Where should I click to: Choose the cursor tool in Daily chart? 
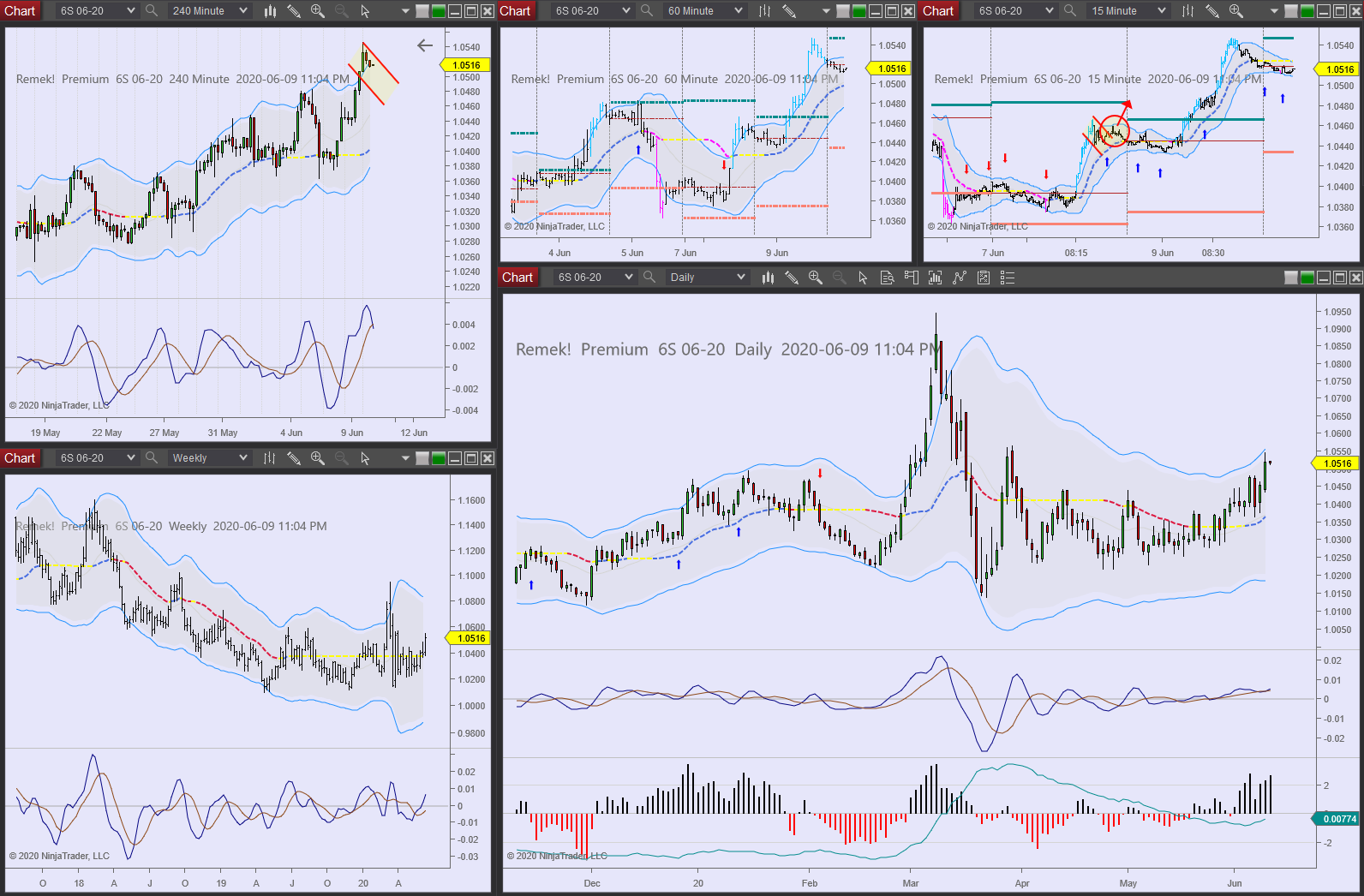[x=863, y=278]
